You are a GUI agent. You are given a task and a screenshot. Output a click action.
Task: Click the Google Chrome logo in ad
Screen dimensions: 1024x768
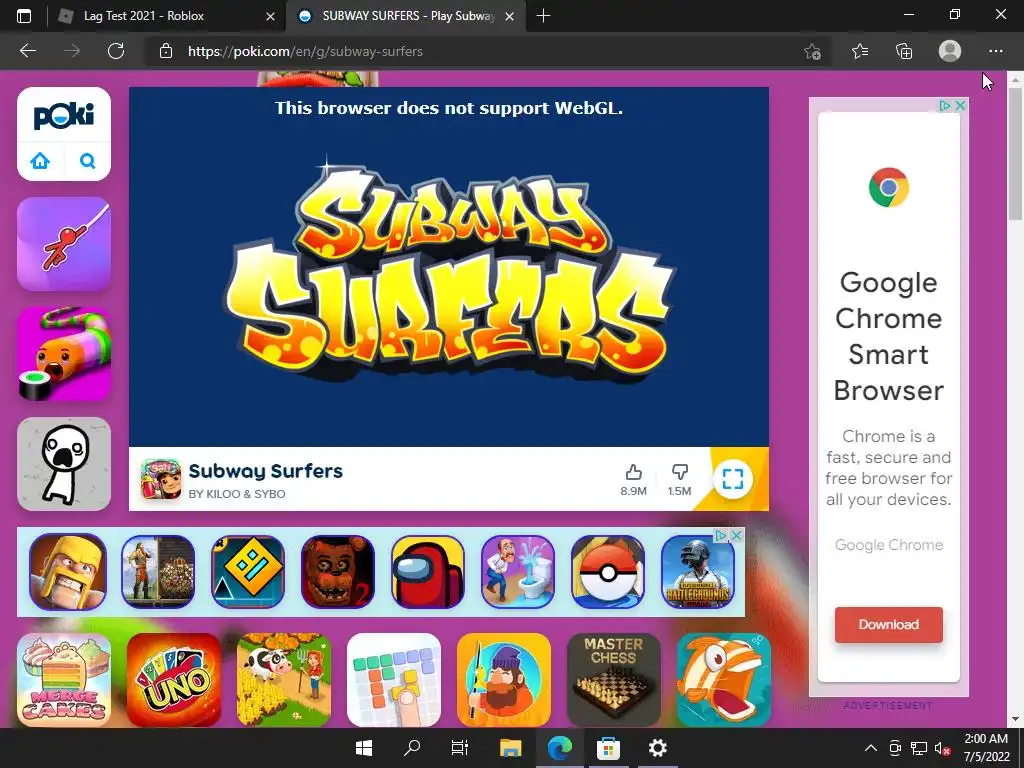(888, 187)
